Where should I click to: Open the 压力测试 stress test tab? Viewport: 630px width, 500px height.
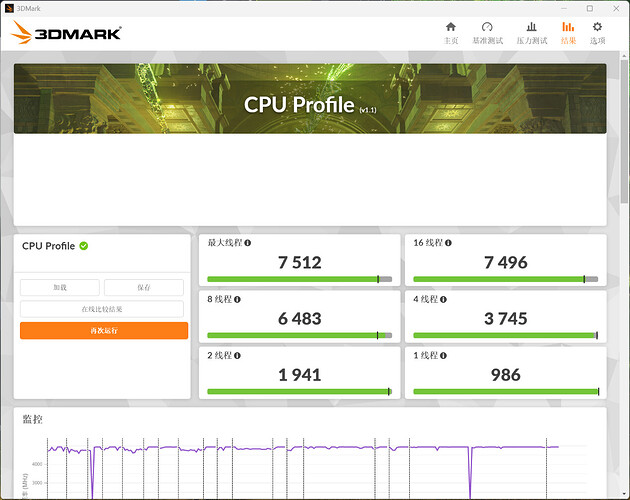click(531, 32)
